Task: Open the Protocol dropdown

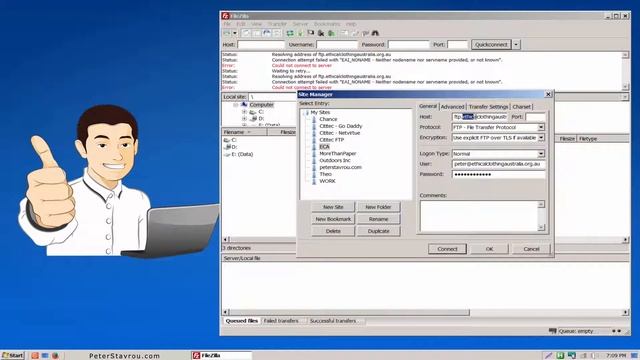Action: (541, 127)
